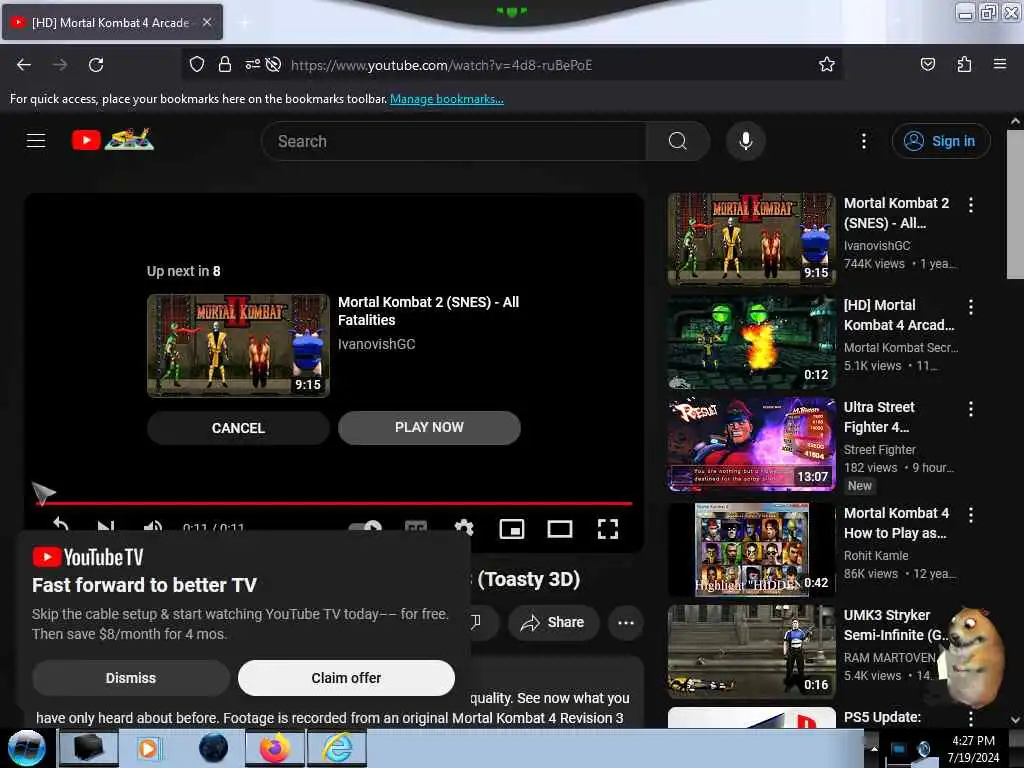1024x768 pixels.
Task: Click the taskbar clock showing 4:27 PM
Action: point(973,749)
